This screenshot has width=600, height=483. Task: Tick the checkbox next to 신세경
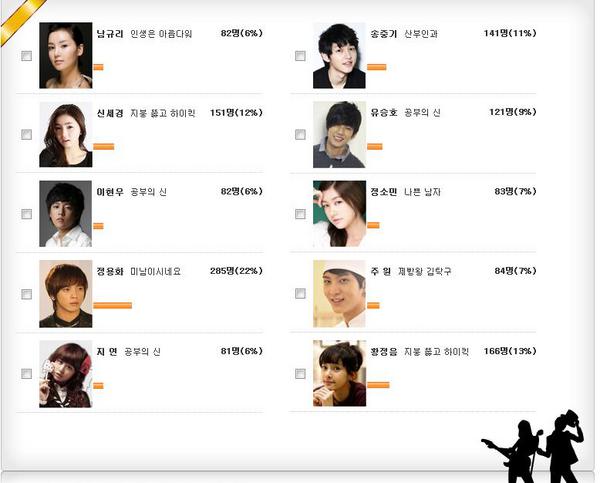point(26,135)
